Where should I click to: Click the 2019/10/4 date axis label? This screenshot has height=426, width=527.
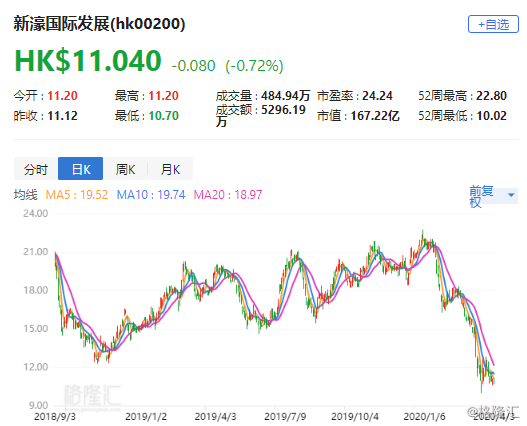click(355, 417)
